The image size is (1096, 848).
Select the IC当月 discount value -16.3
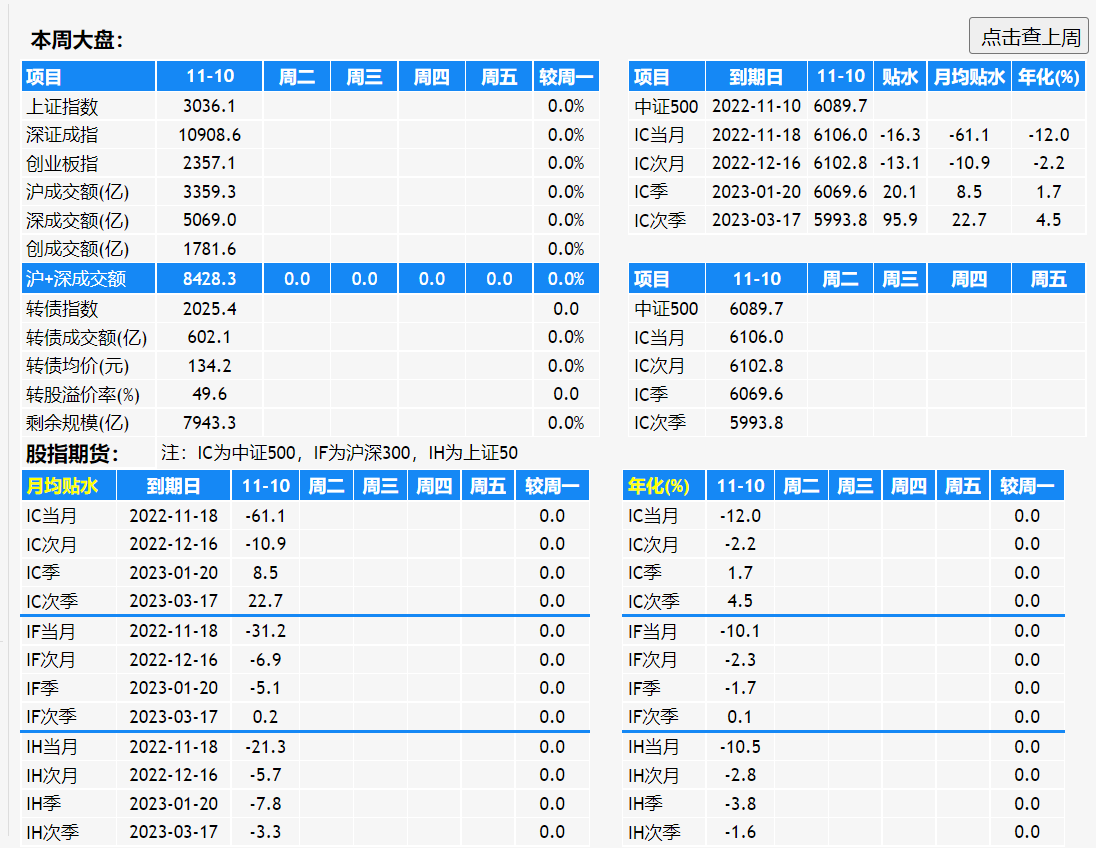[x=900, y=135]
